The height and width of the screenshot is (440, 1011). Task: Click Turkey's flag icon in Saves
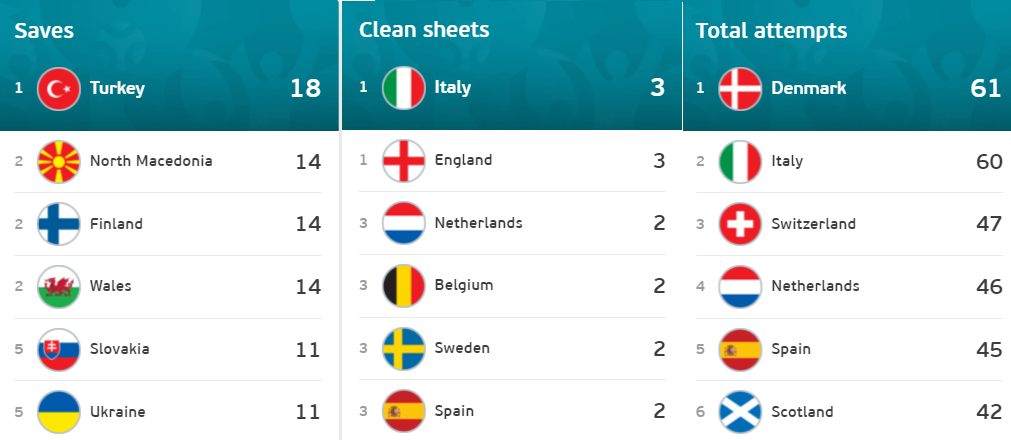pos(59,88)
